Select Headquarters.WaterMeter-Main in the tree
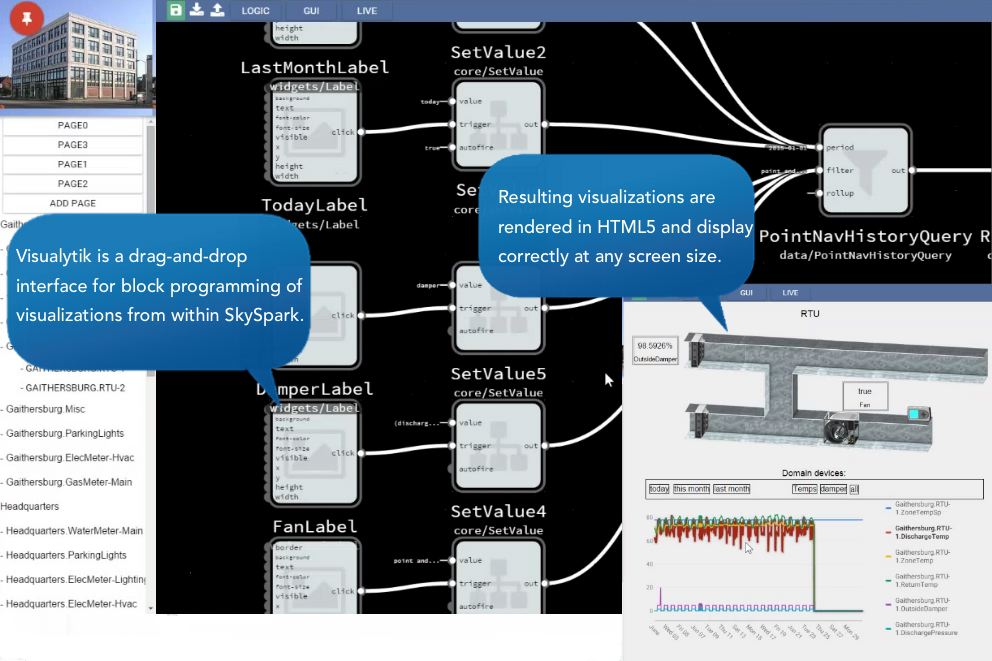992x661 pixels. coord(75,531)
